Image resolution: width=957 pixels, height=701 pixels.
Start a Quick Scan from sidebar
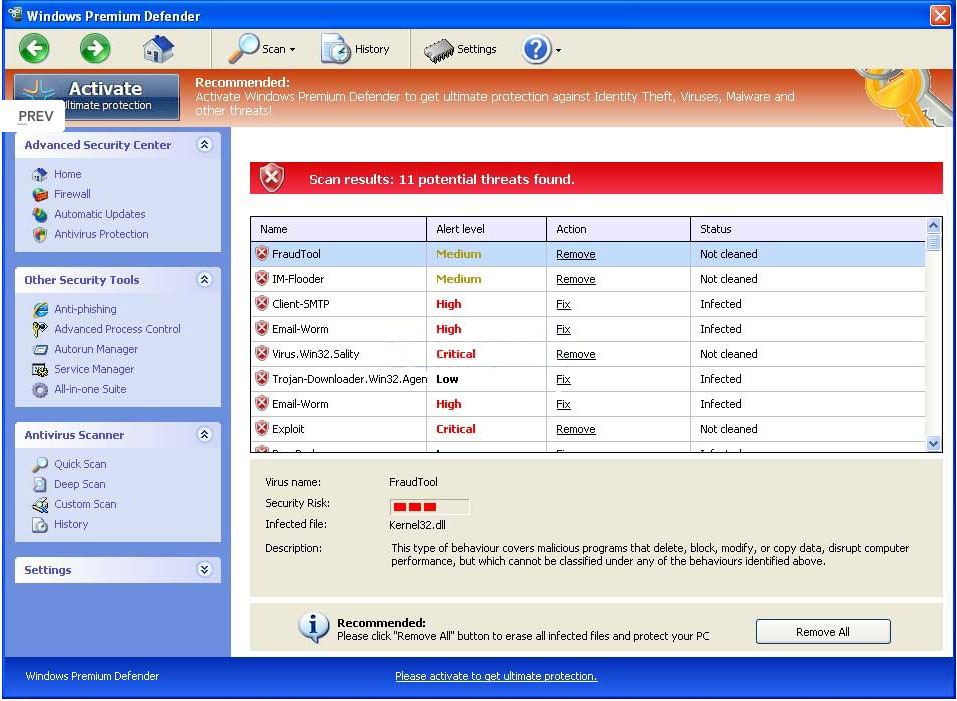tap(80, 464)
